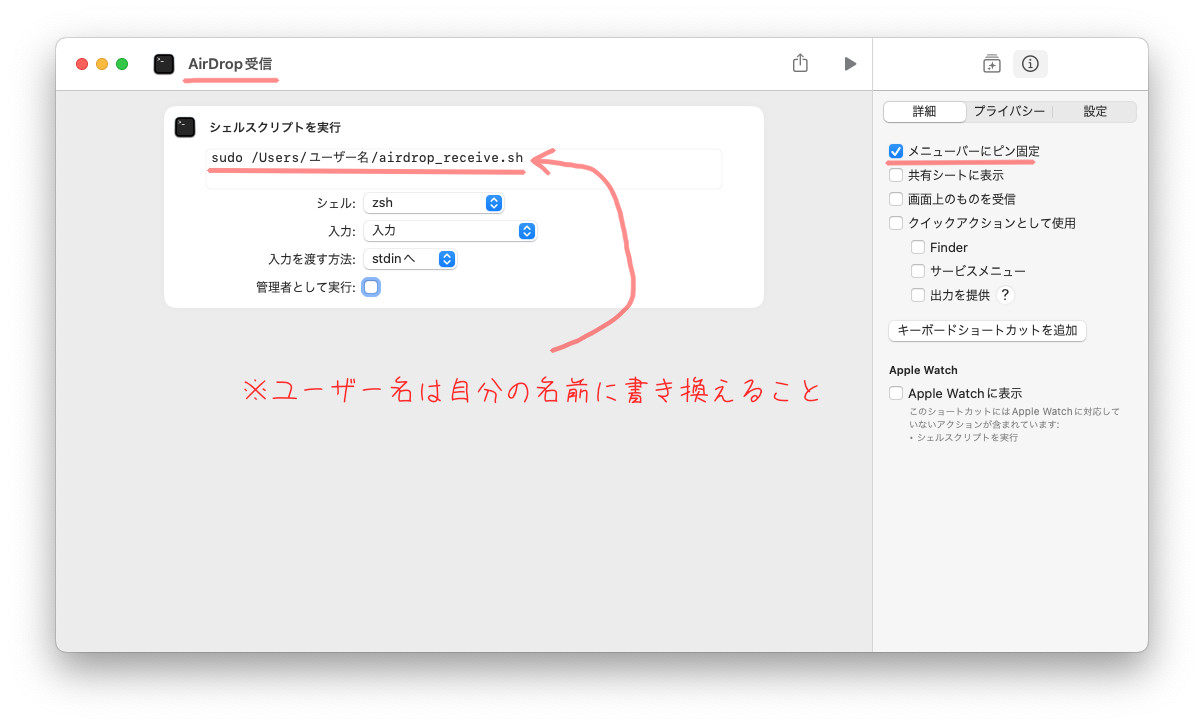Run the shortcut with the play button
This screenshot has width=1204, height=726.
coord(850,63)
